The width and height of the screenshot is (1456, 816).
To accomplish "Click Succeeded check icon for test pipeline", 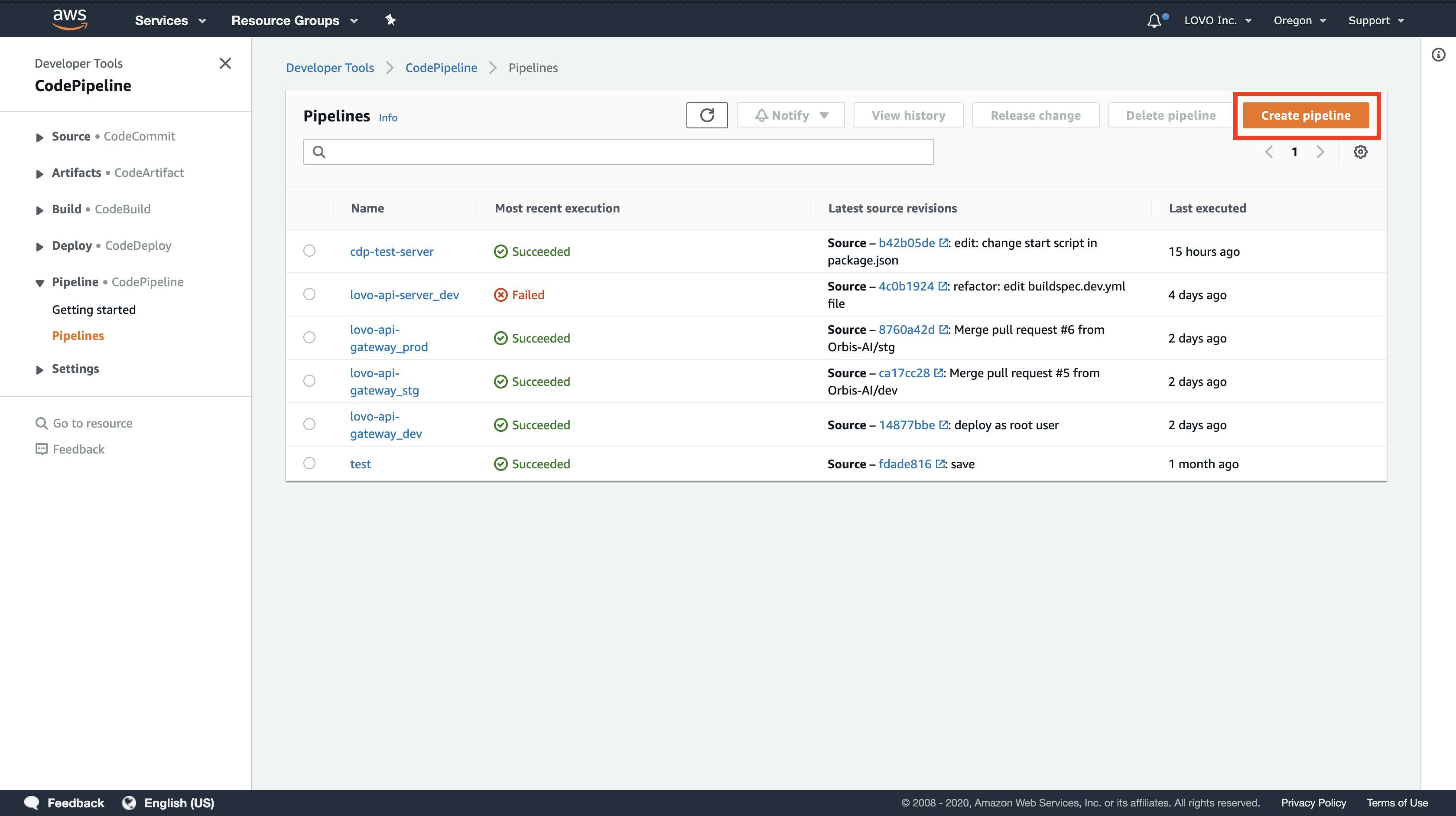I will pos(501,463).
